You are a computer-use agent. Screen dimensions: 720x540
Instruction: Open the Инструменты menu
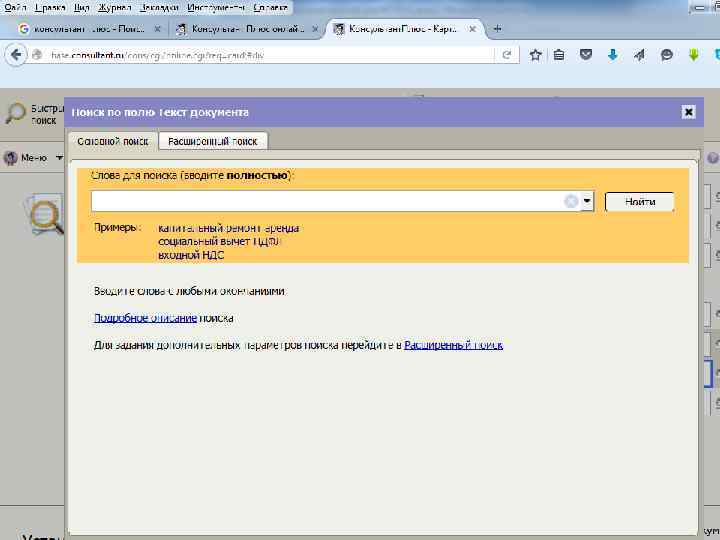(215, 7)
